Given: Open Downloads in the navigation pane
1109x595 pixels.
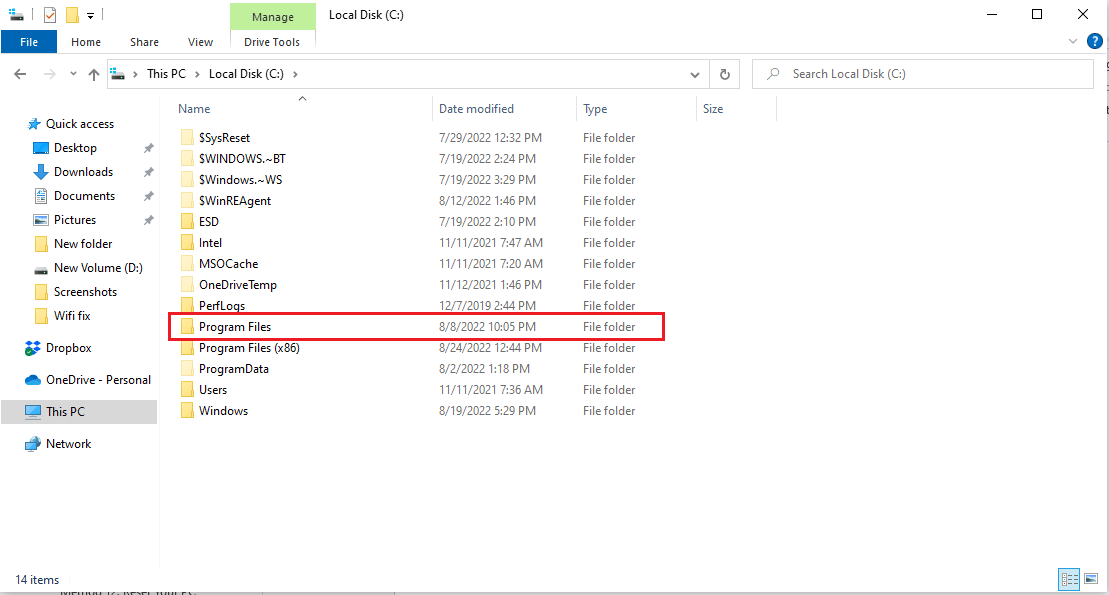Looking at the screenshot, I should point(83,172).
